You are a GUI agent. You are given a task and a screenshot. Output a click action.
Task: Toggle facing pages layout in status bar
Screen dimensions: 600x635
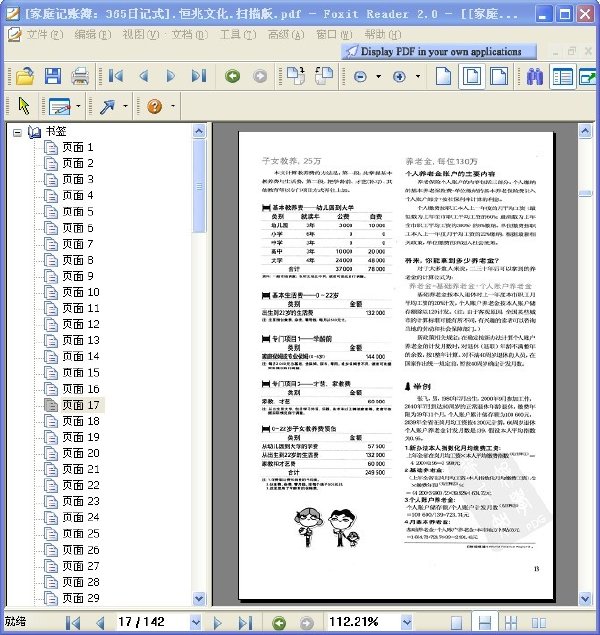click(x=538, y=623)
